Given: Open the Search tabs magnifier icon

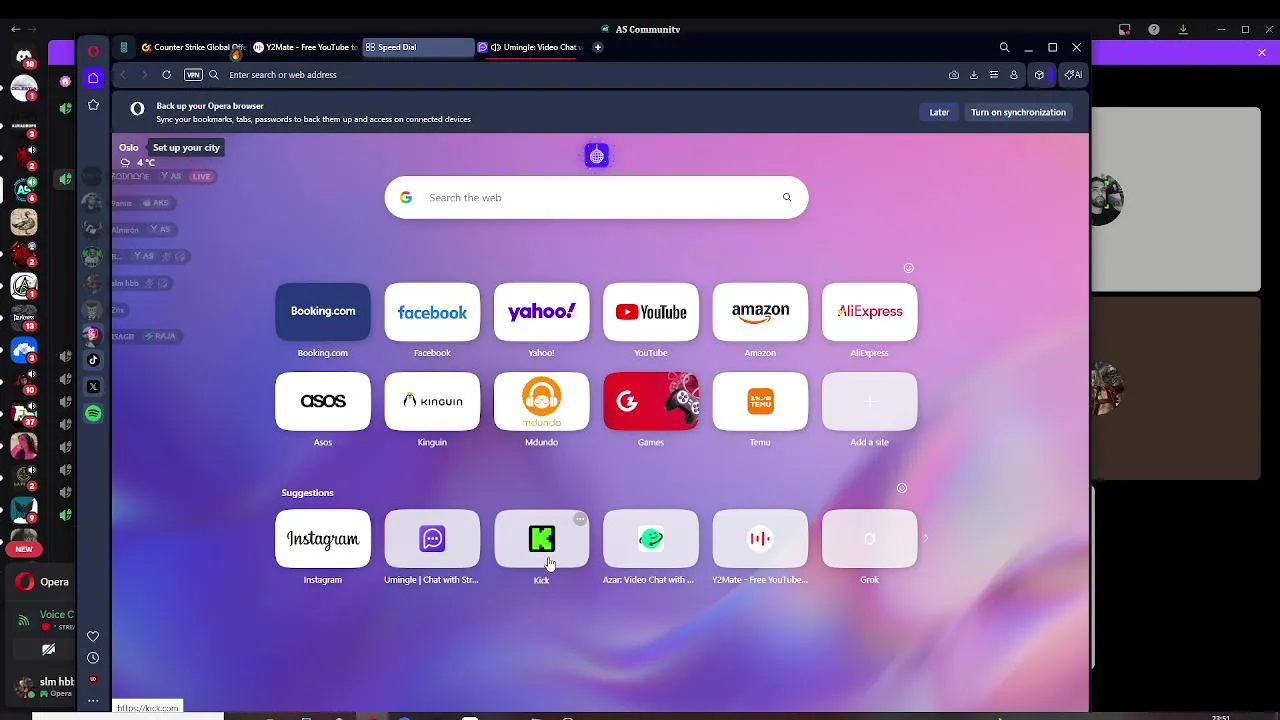Looking at the screenshot, I should (1004, 47).
